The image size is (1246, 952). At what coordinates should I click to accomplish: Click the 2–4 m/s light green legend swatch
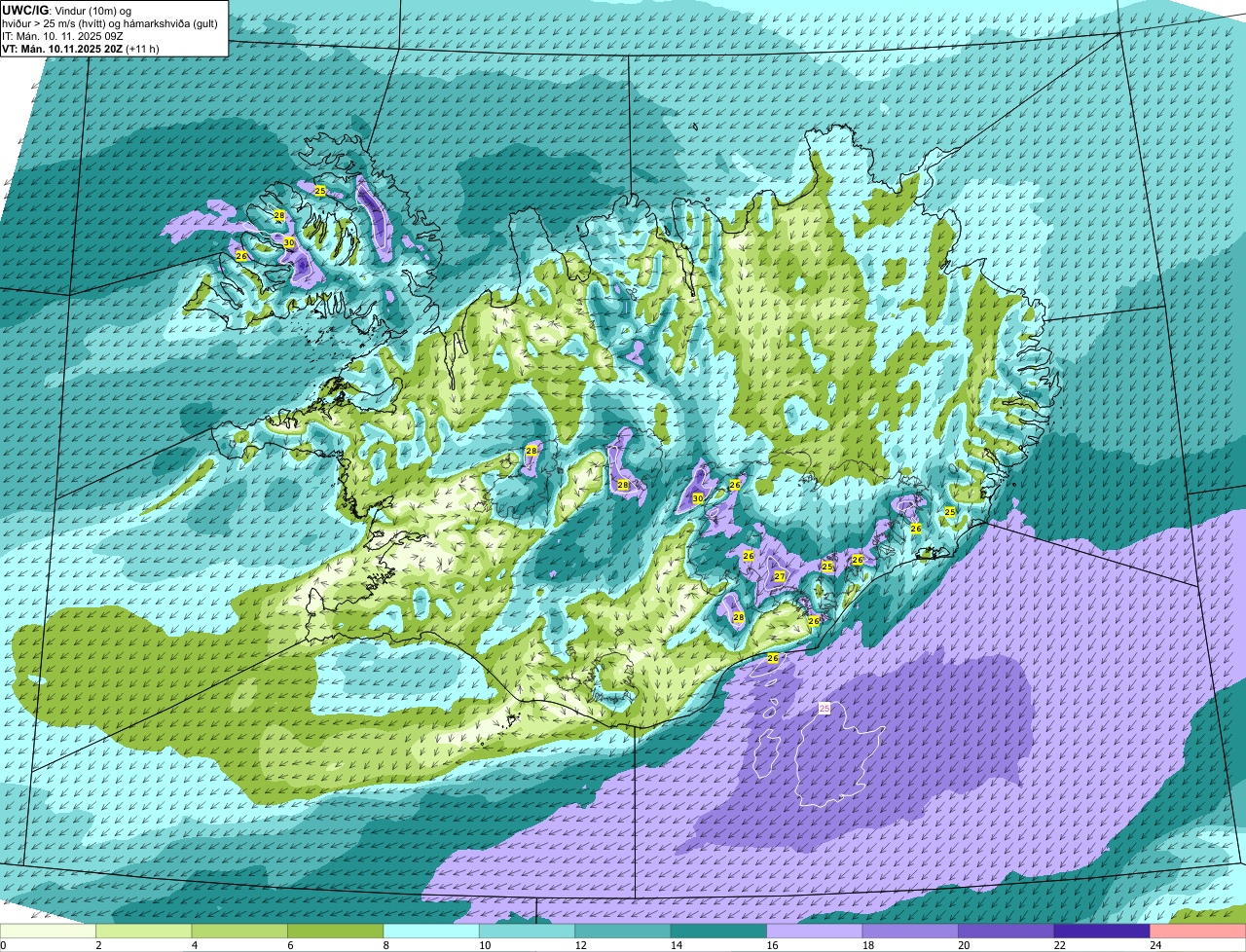coord(145,931)
